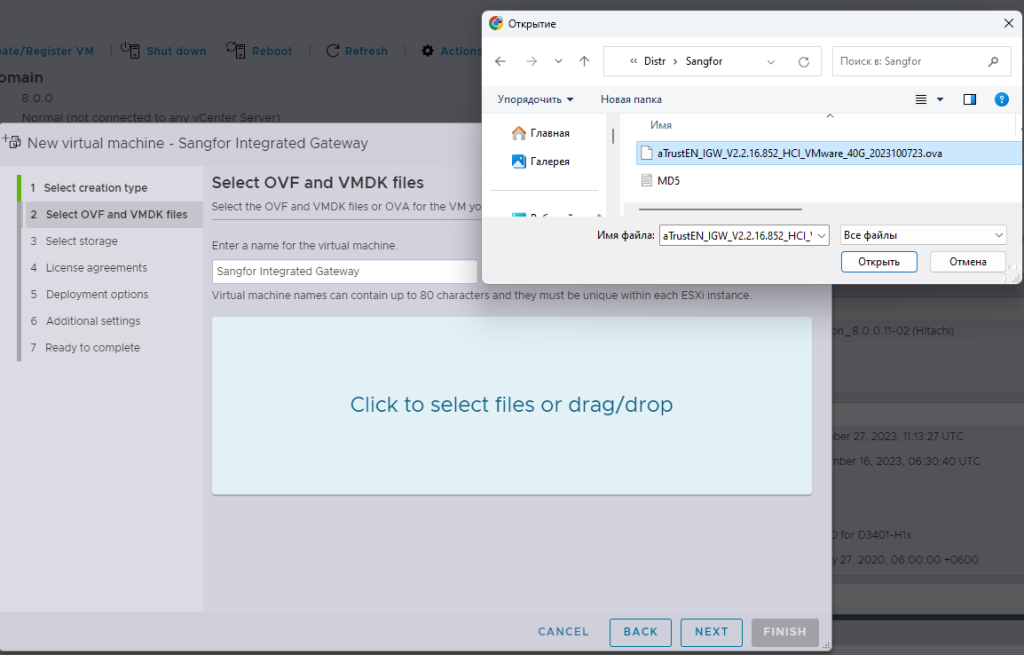Click Refresh in ESXi toolbar
1024x655 pixels.
tap(357, 51)
